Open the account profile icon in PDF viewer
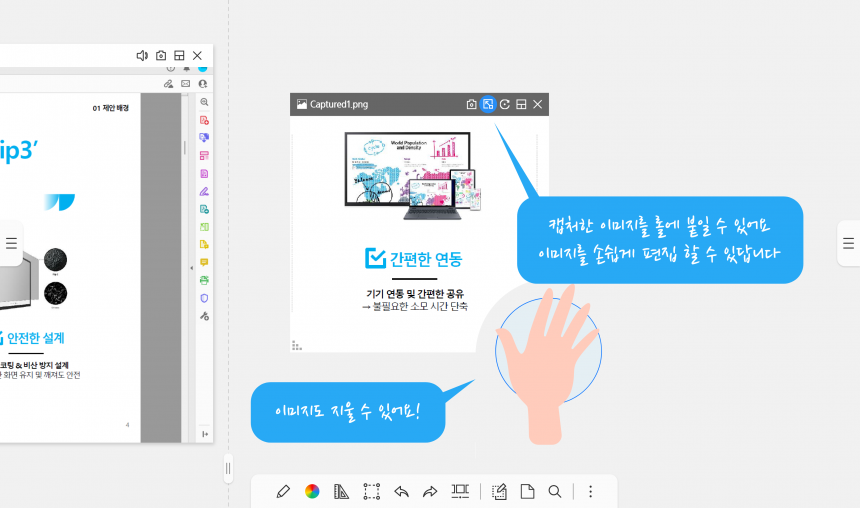Screen dimensions: 860x508 [x=202, y=84]
